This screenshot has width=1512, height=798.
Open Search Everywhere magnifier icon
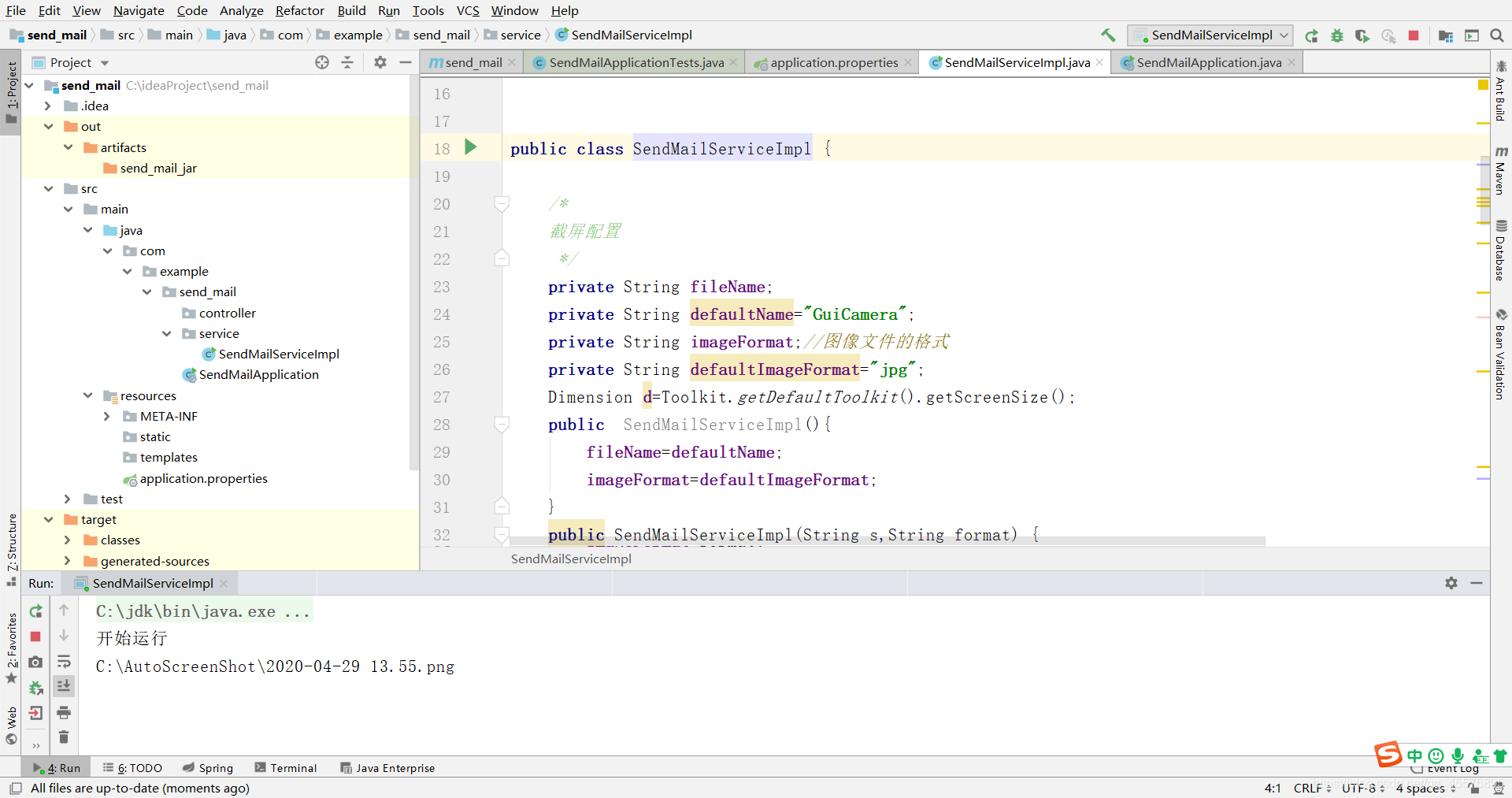point(1497,35)
